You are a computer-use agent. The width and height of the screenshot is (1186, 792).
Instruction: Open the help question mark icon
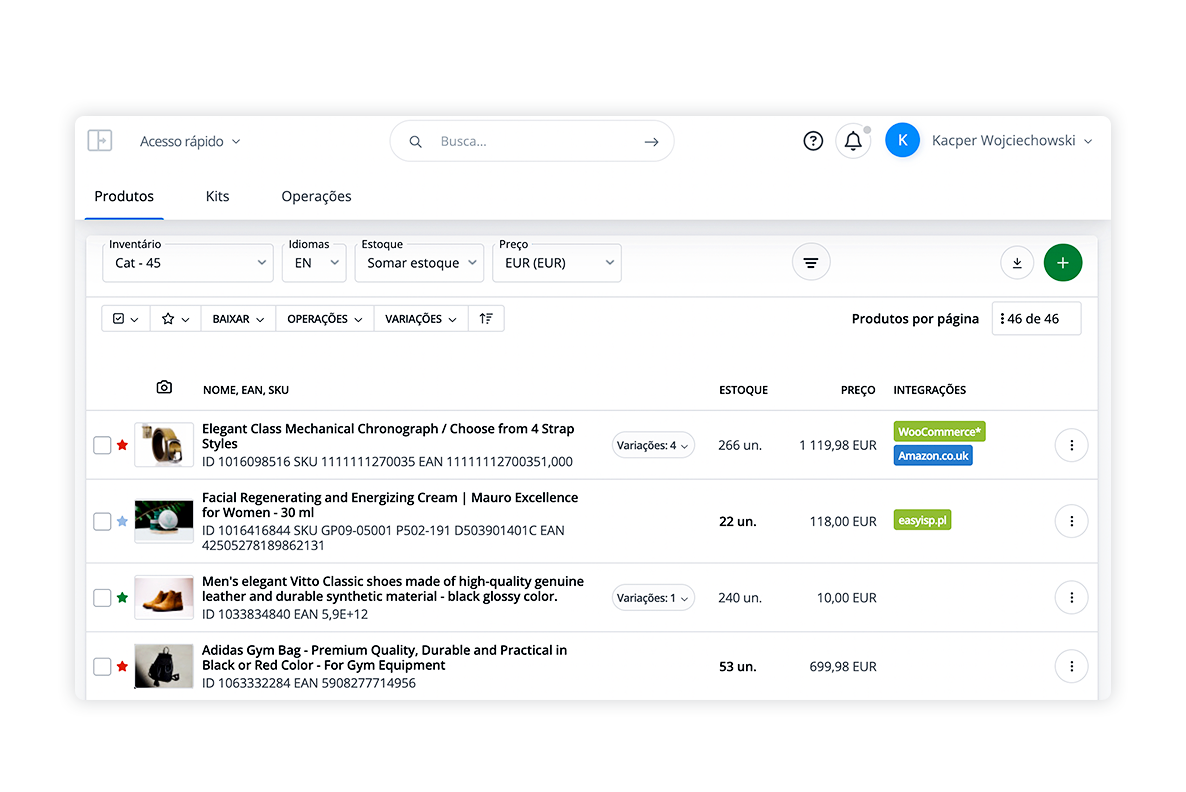click(813, 141)
